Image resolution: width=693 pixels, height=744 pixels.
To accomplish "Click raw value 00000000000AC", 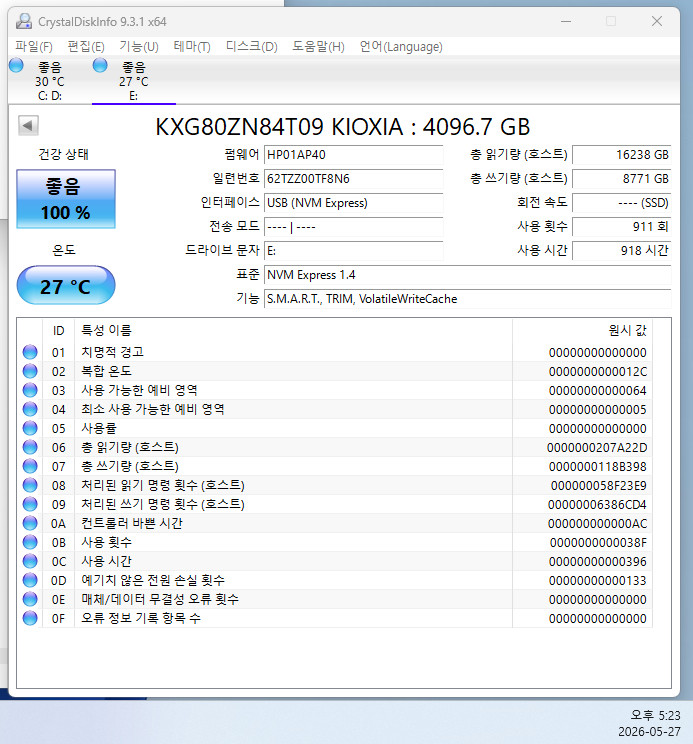I will (x=597, y=523).
